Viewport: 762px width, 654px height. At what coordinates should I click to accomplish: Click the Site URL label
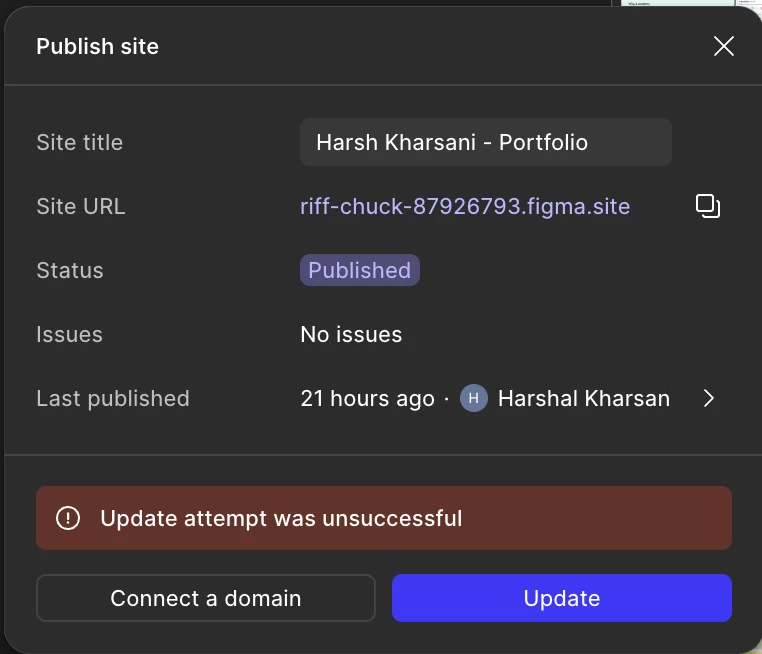(x=81, y=207)
